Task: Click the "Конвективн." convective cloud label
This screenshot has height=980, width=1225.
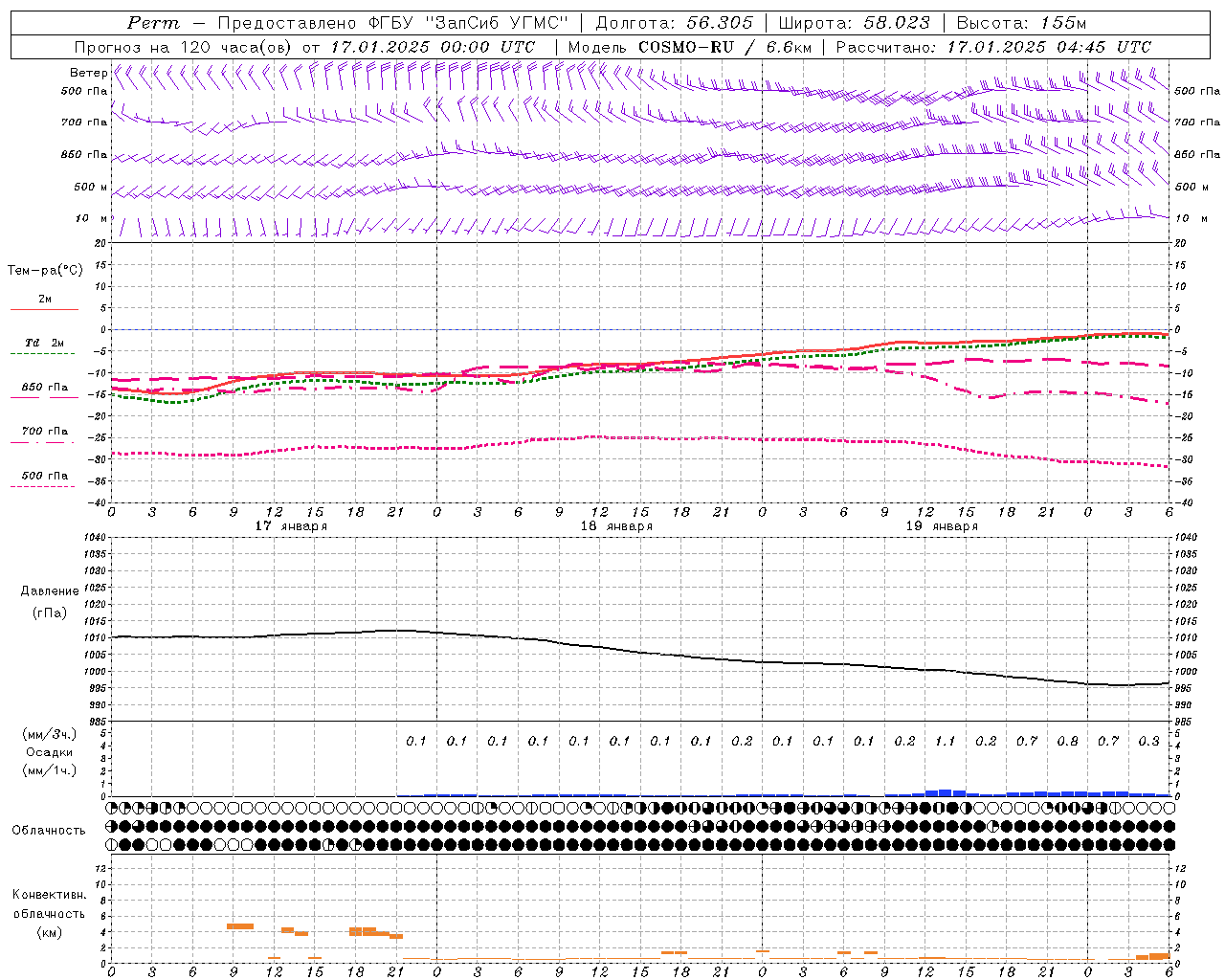Action: 49,895
